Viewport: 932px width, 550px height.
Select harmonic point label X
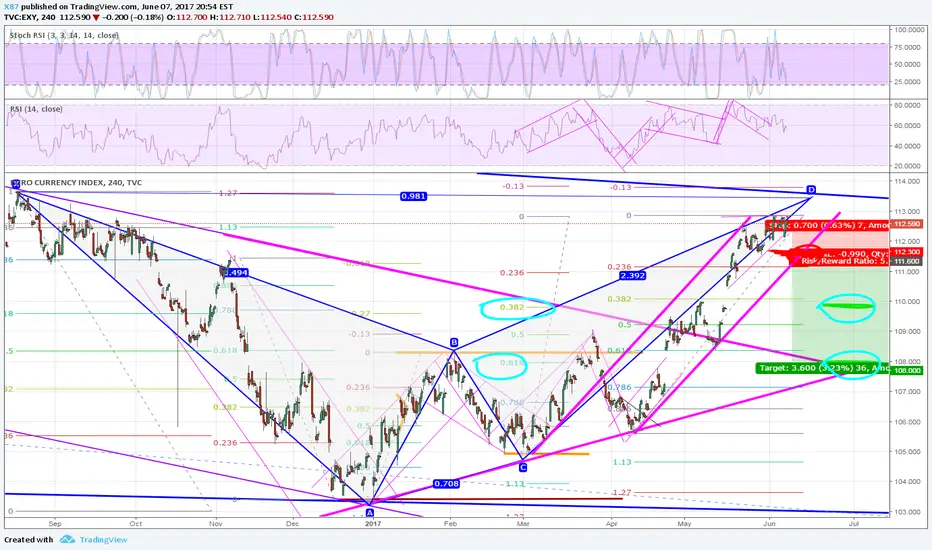[16, 184]
